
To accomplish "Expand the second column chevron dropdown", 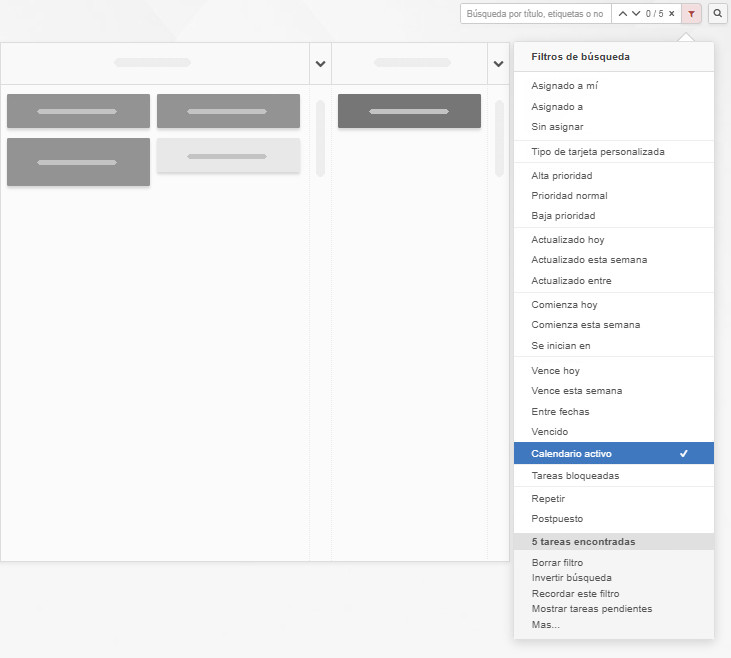I will (x=498, y=64).
